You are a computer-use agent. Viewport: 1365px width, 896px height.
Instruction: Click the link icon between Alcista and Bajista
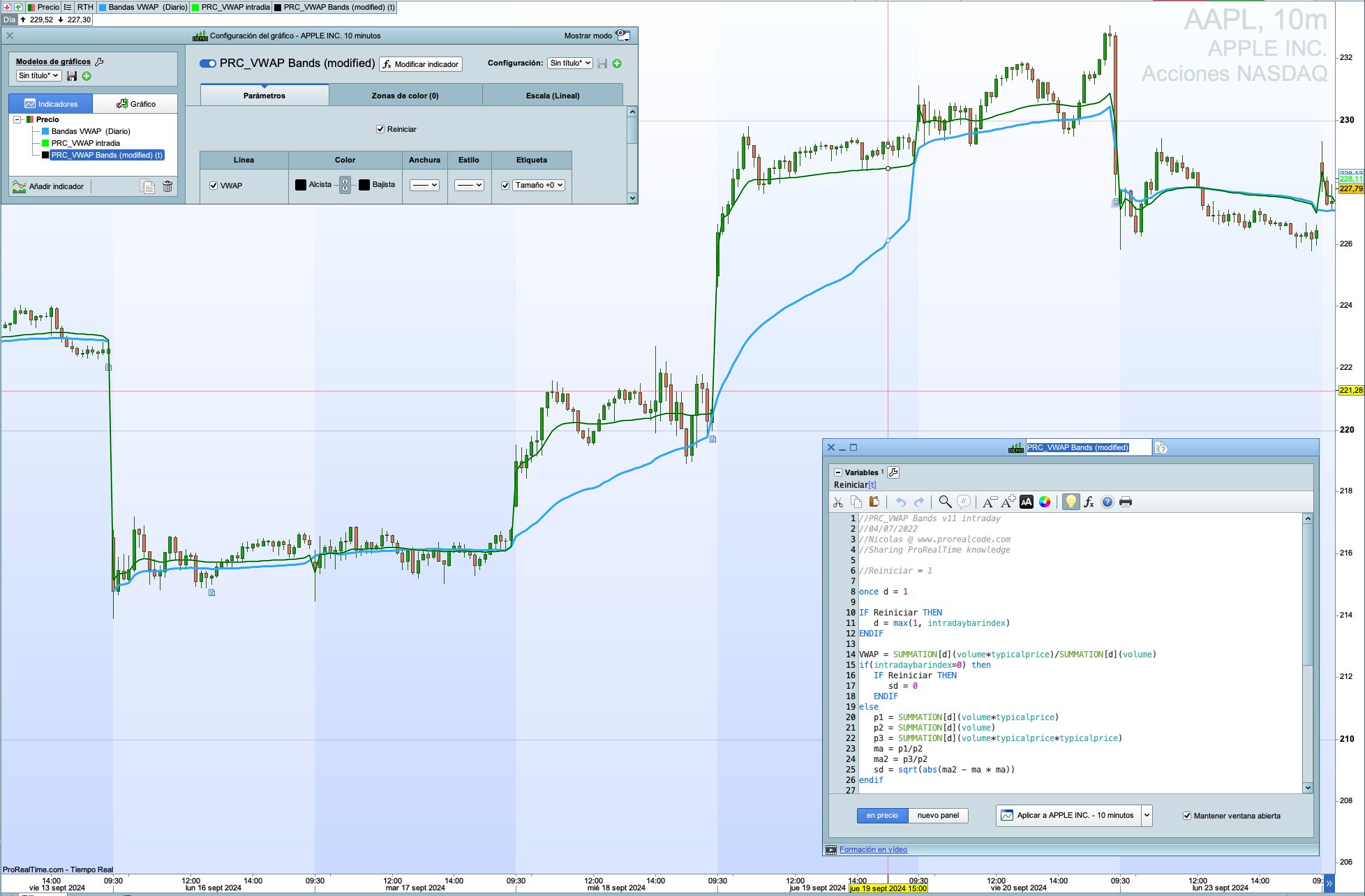click(x=345, y=185)
